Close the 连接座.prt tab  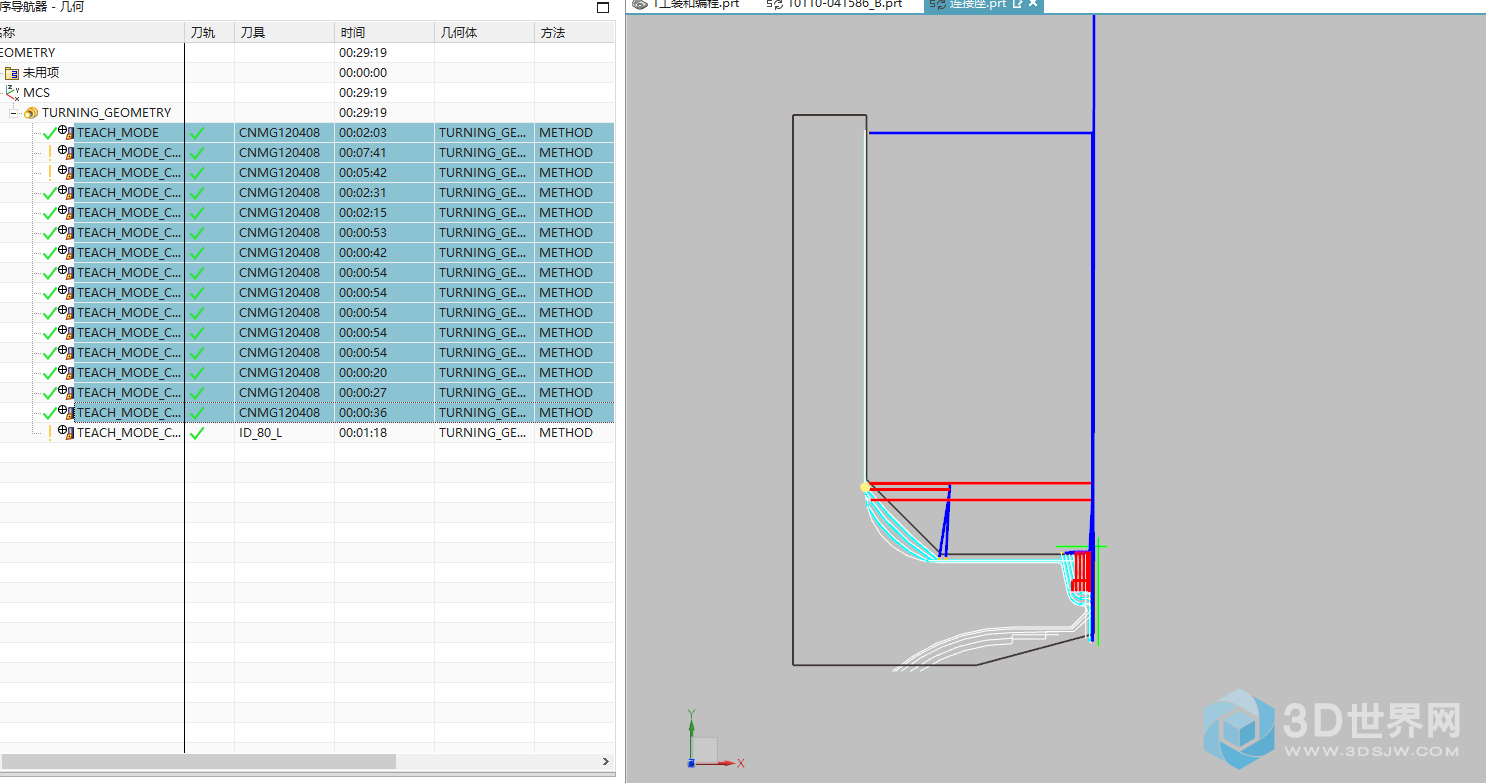[x=1033, y=4]
